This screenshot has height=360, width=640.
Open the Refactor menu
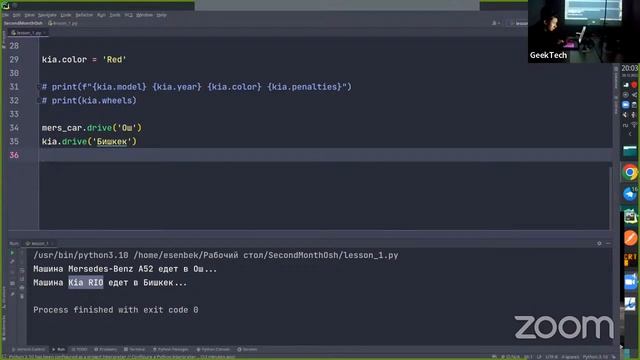pos(84,15)
